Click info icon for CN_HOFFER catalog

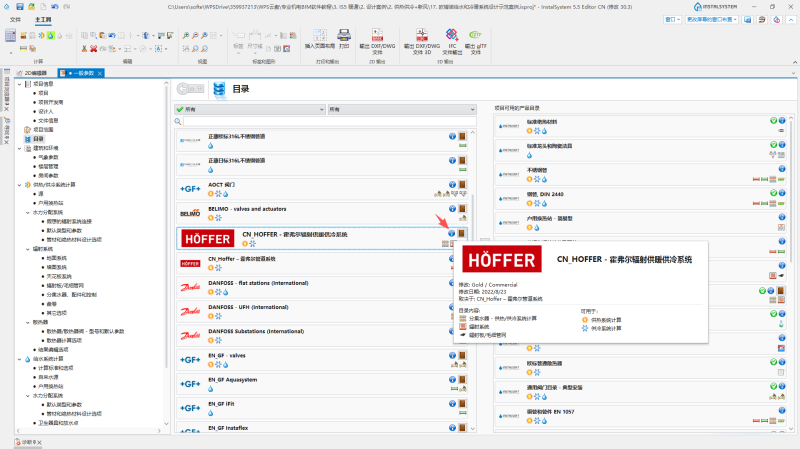coord(452,233)
